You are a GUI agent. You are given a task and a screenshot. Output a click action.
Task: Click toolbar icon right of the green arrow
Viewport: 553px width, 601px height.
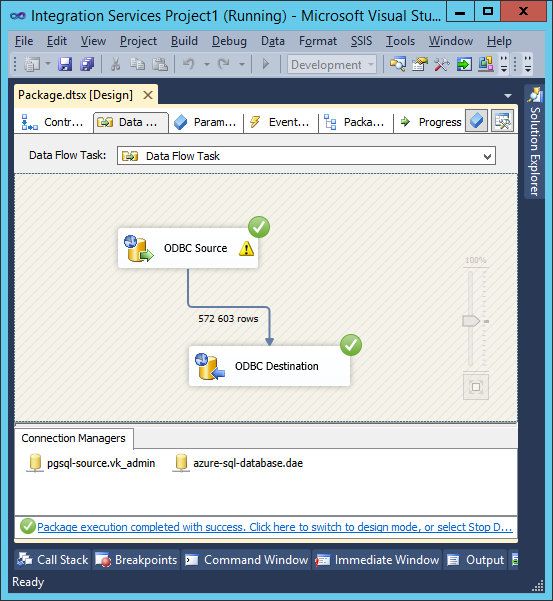(486, 64)
